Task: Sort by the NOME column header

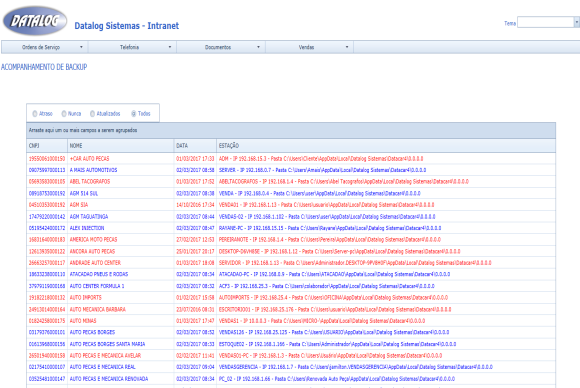Action: click(x=121, y=146)
